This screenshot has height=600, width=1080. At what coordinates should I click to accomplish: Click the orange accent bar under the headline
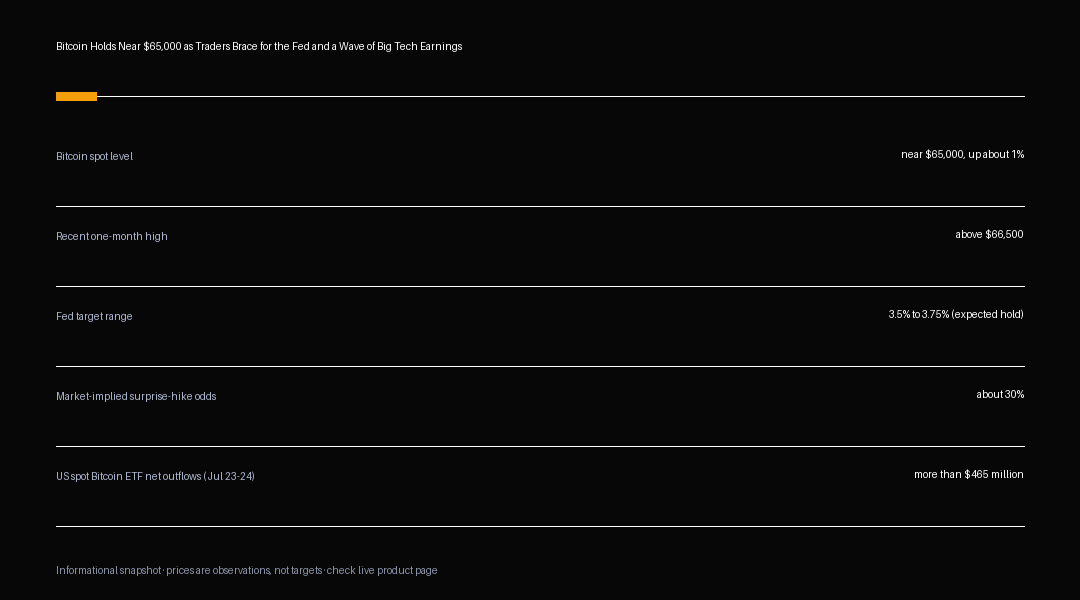click(76, 96)
